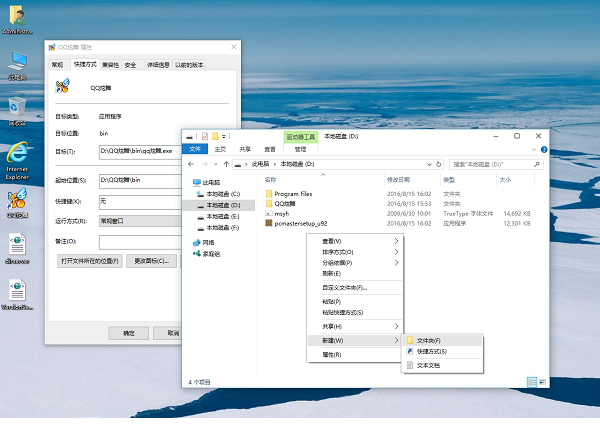Open the 运行方式(R) combo box

click(x=140, y=221)
